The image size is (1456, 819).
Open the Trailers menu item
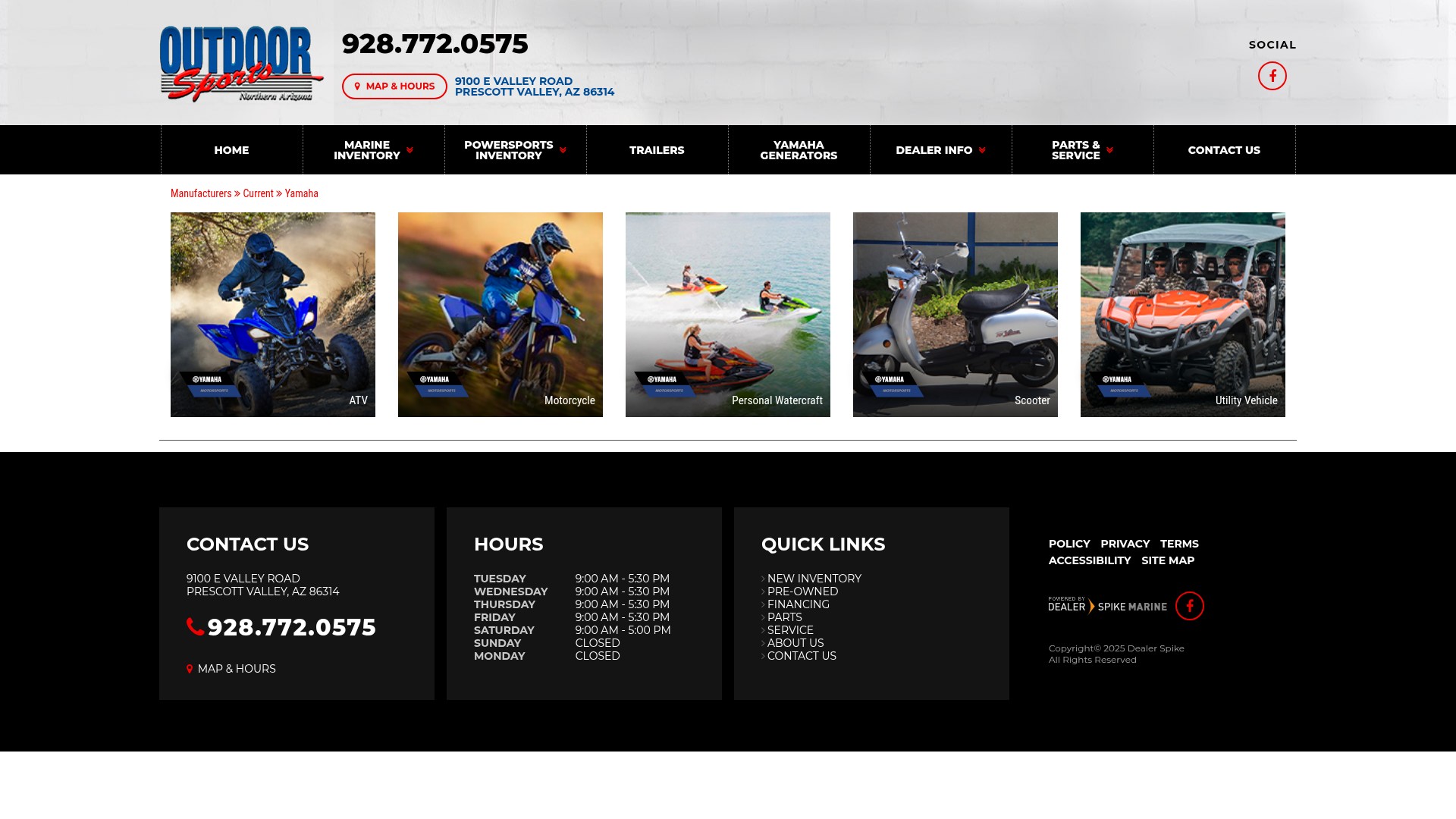pos(657,150)
